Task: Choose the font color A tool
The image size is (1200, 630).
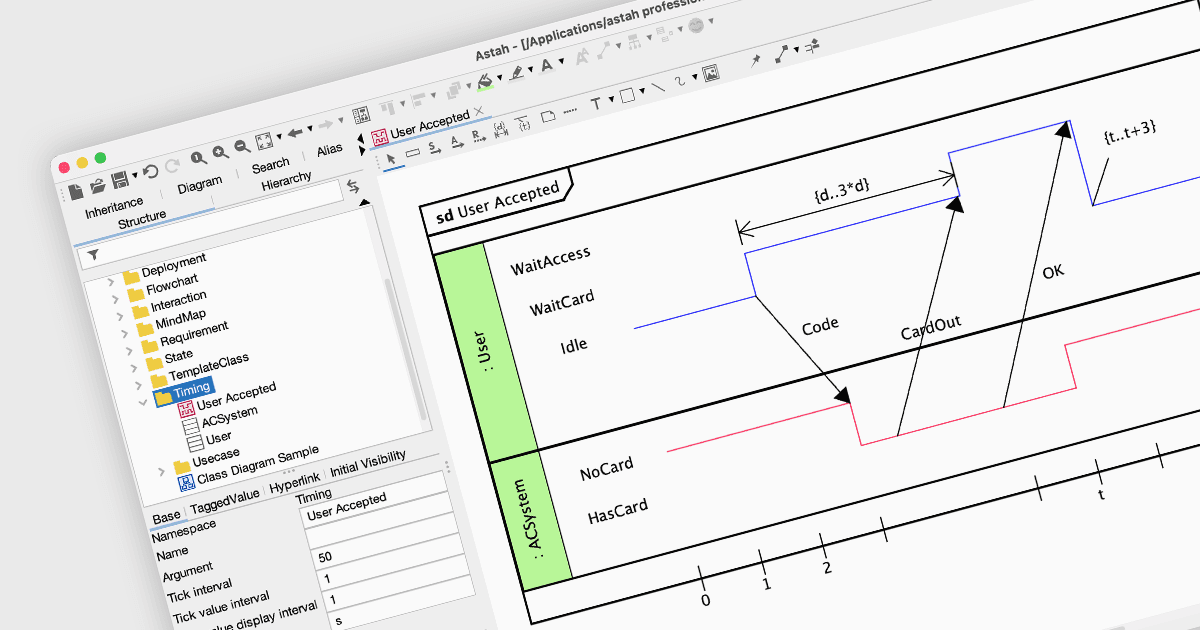Action: click(547, 66)
